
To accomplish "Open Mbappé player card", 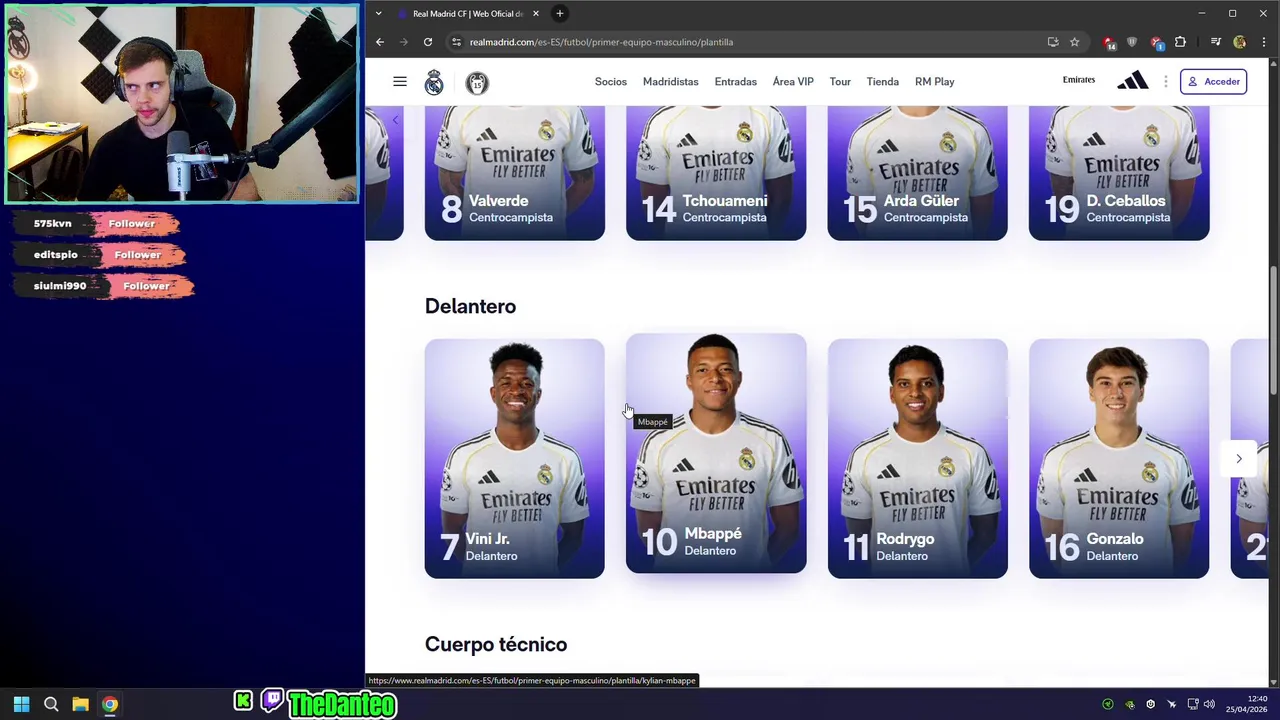I will coord(716,453).
